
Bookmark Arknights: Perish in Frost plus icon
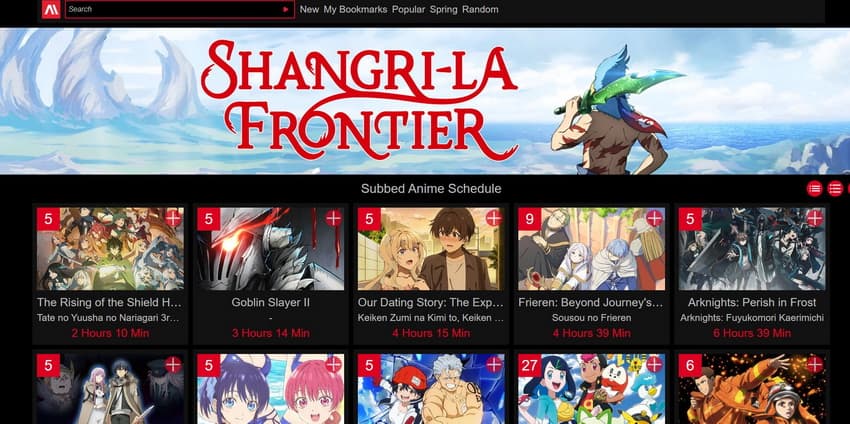pos(815,219)
